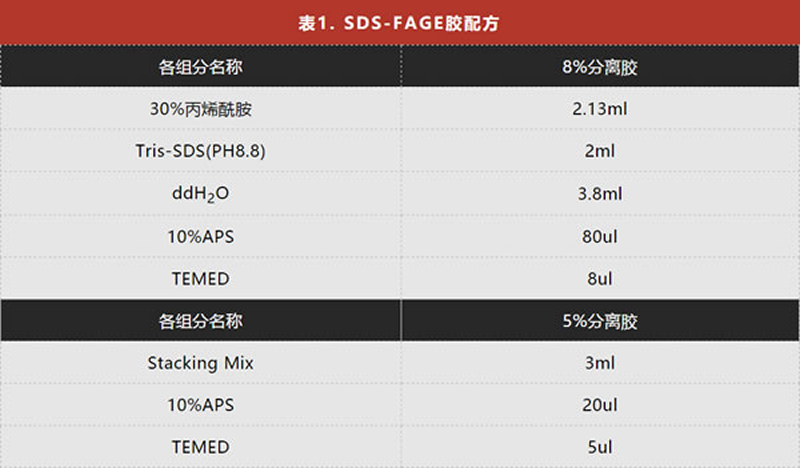The width and height of the screenshot is (800, 468).
Task: Click the 5ul value cell
Action: [599, 447]
